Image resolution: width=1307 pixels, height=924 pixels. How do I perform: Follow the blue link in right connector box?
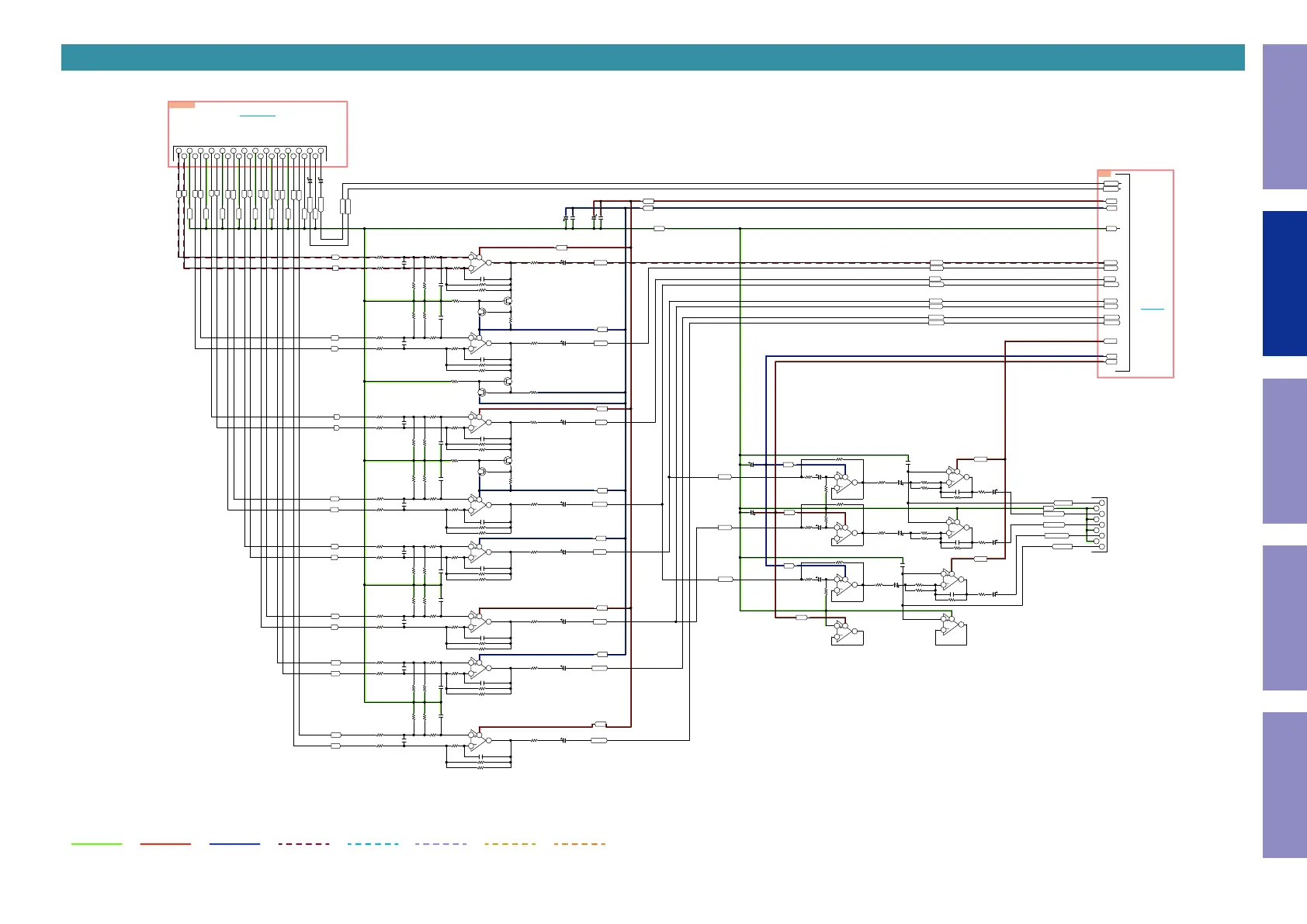pos(1153,309)
